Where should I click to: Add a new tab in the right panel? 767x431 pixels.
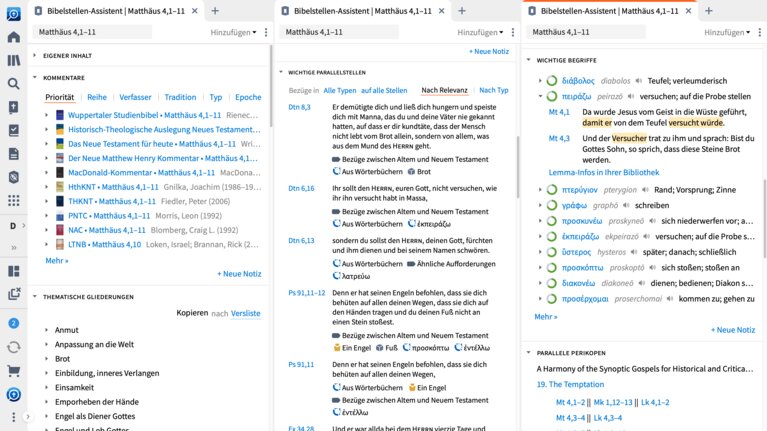(708, 11)
